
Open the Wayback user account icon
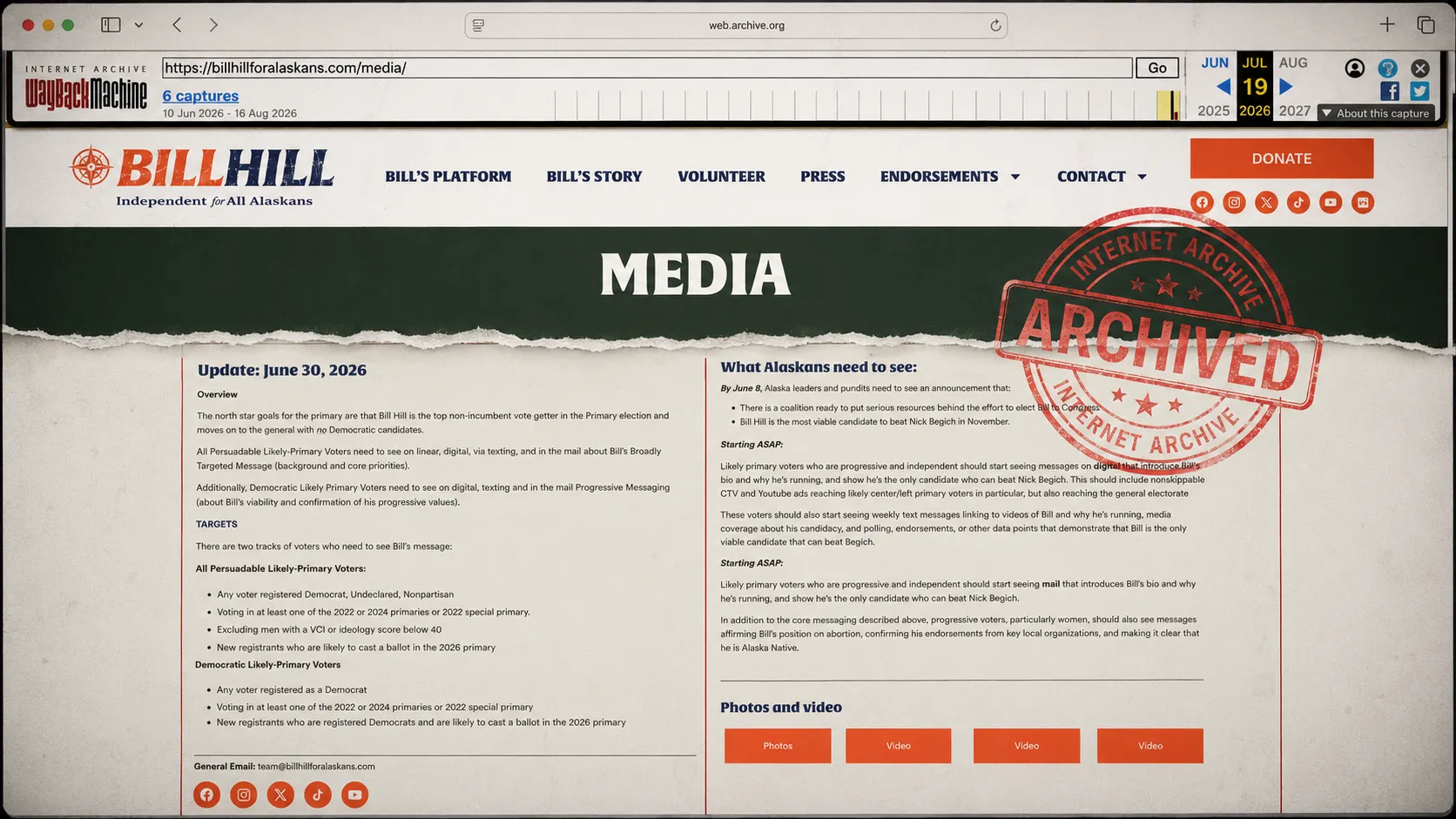[x=1354, y=68]
